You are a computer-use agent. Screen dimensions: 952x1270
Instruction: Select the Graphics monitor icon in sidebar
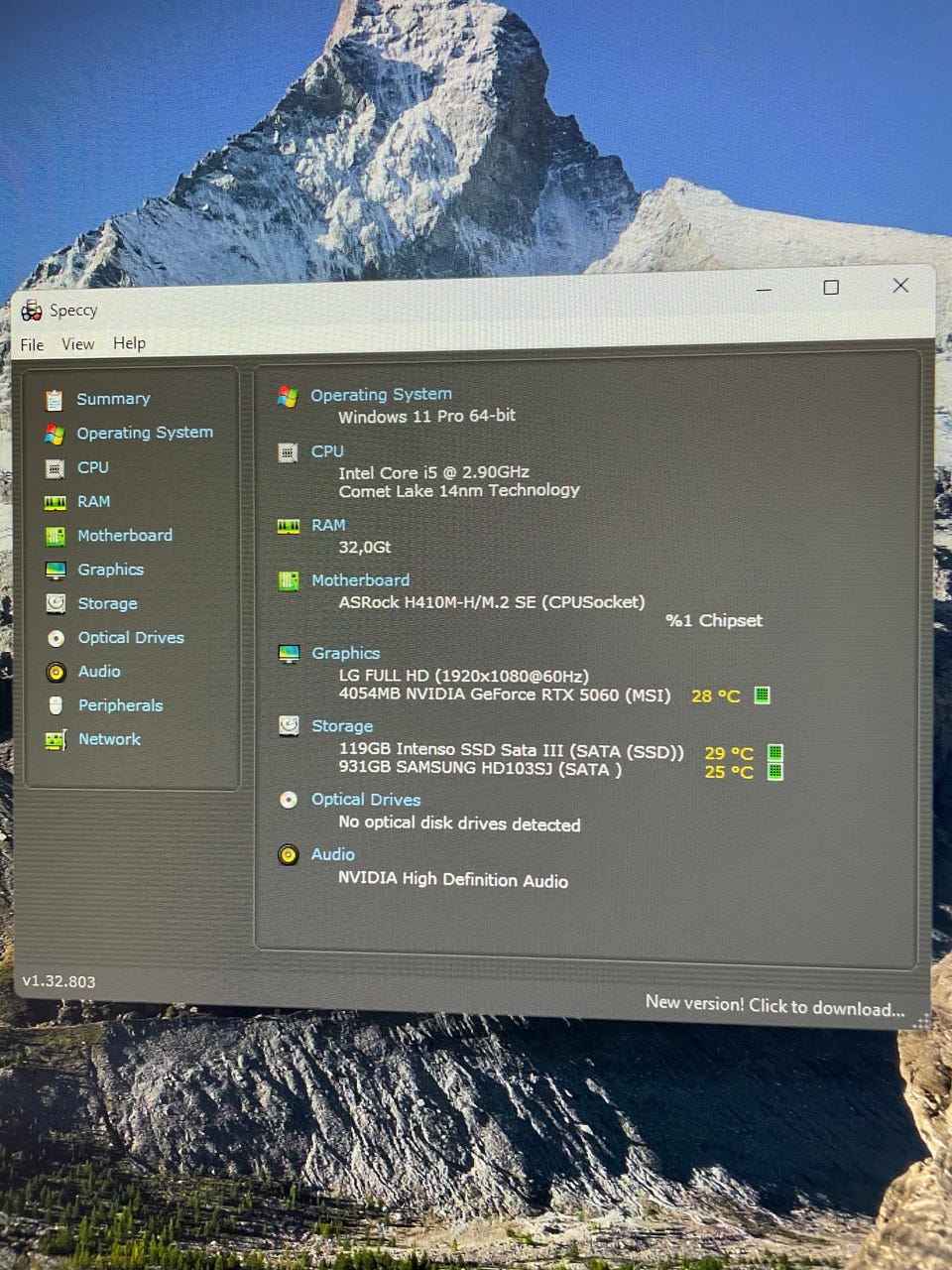click(x=56, y=571)
